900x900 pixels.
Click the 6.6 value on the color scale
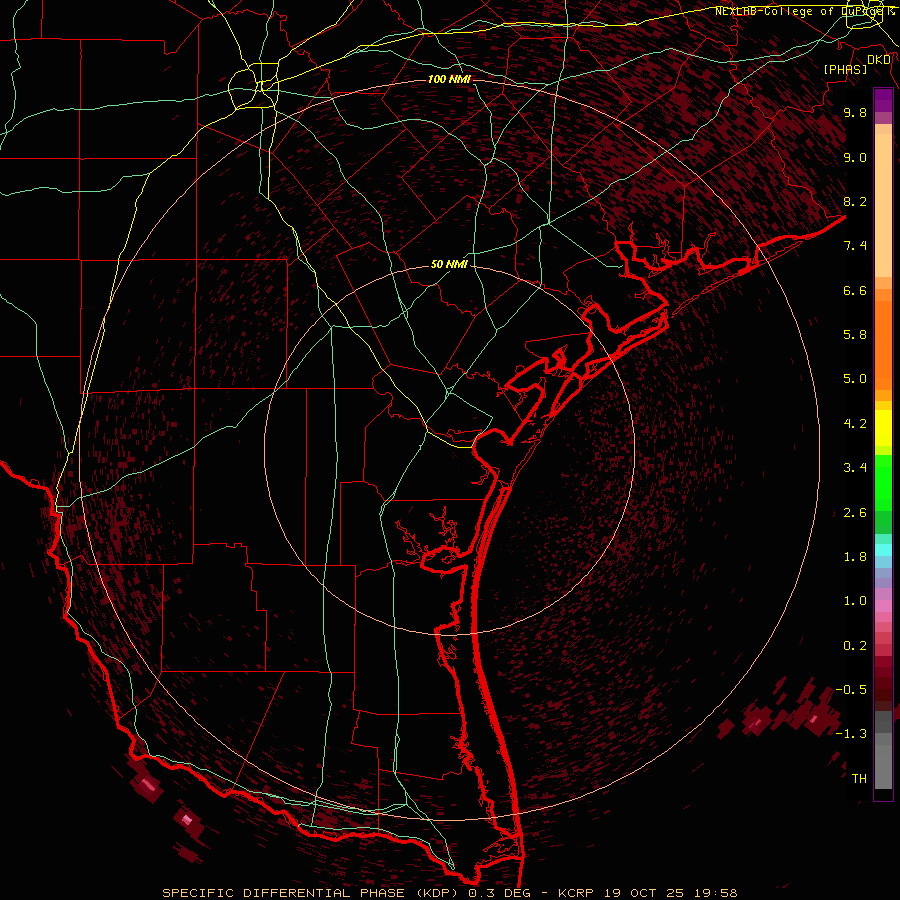coord(855,290)
